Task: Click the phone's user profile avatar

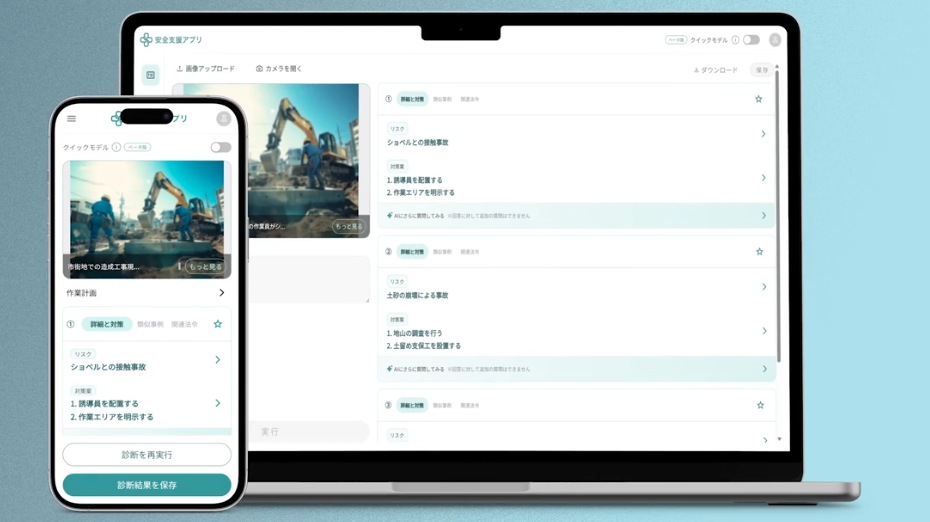Action: click(x=223, y=119)
